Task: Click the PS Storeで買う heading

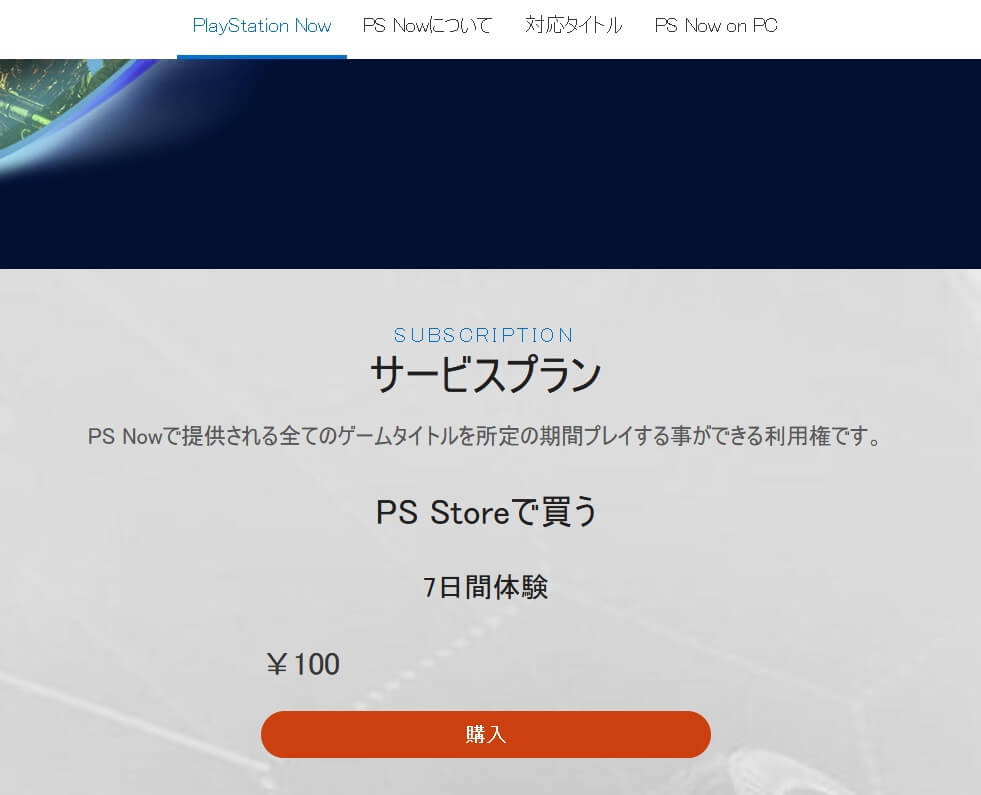Action: click(x=486, y=512)
